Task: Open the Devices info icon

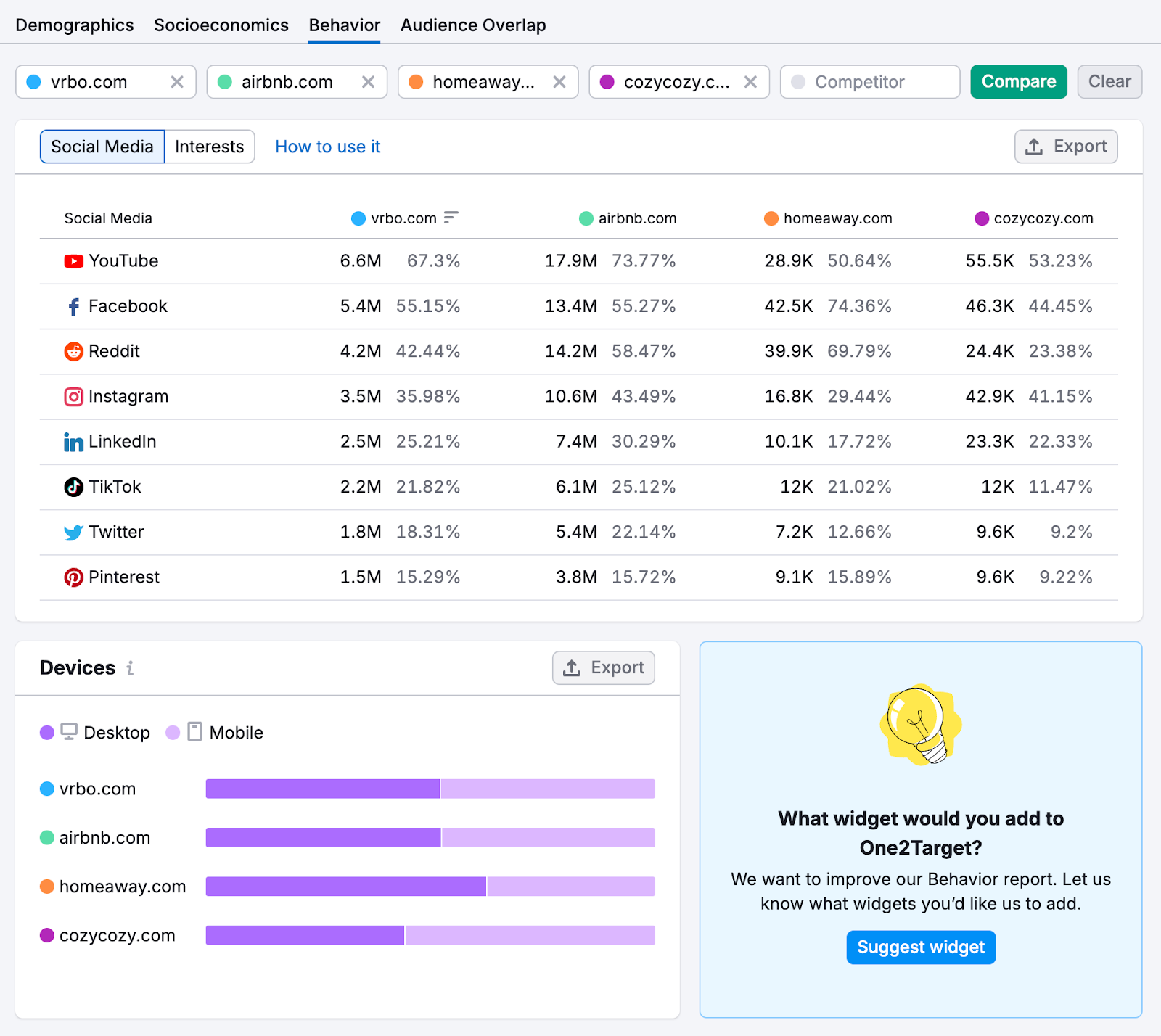Action: tap(130, 667)
